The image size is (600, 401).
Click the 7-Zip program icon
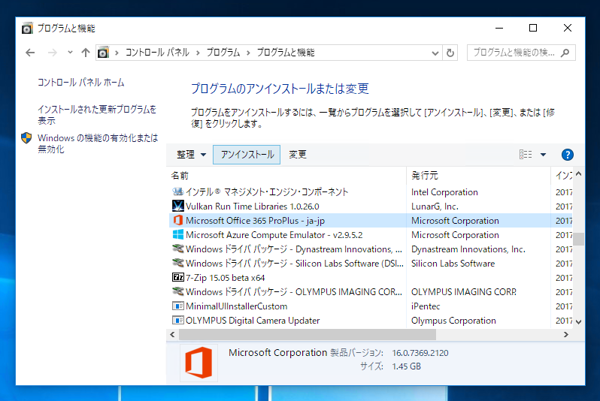pyautogui.click(x=178, y=277)
